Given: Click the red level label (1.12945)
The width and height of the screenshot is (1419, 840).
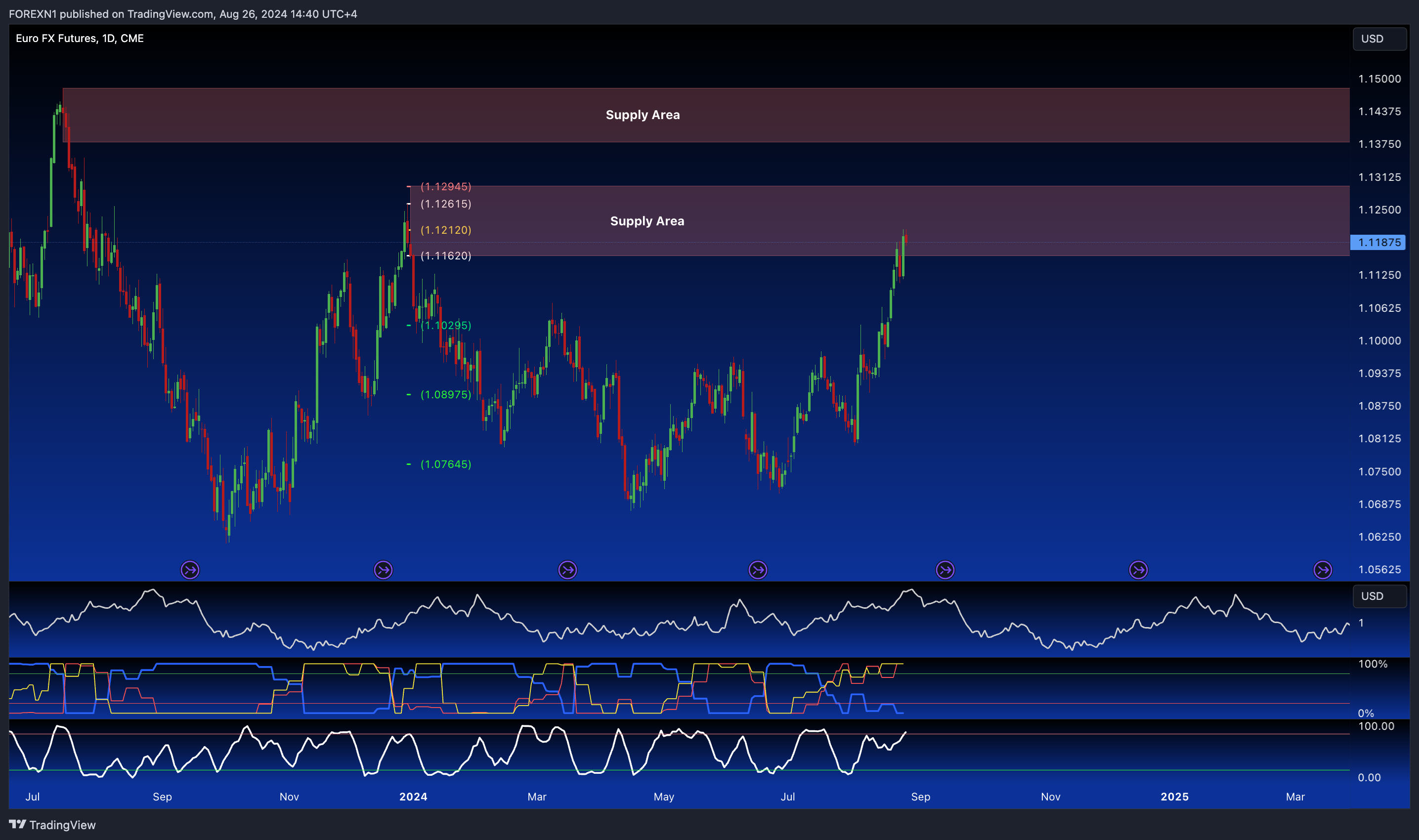Looking at the screenshot, I should (x=446, y=186).
